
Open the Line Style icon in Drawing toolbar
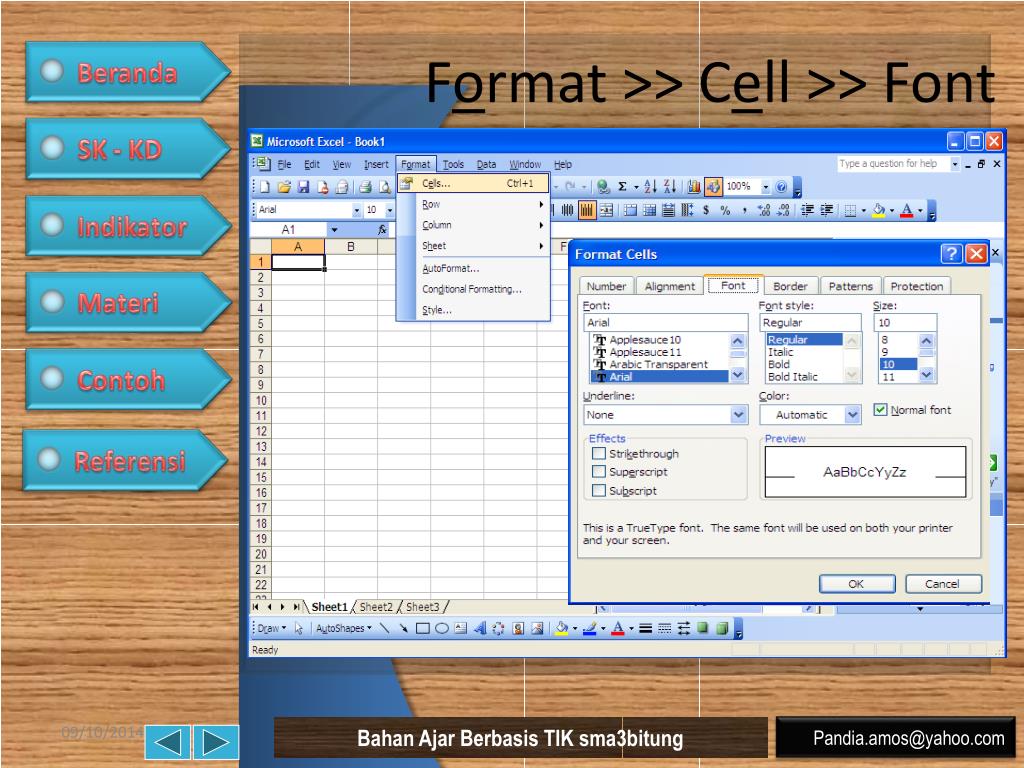[645, 628]
